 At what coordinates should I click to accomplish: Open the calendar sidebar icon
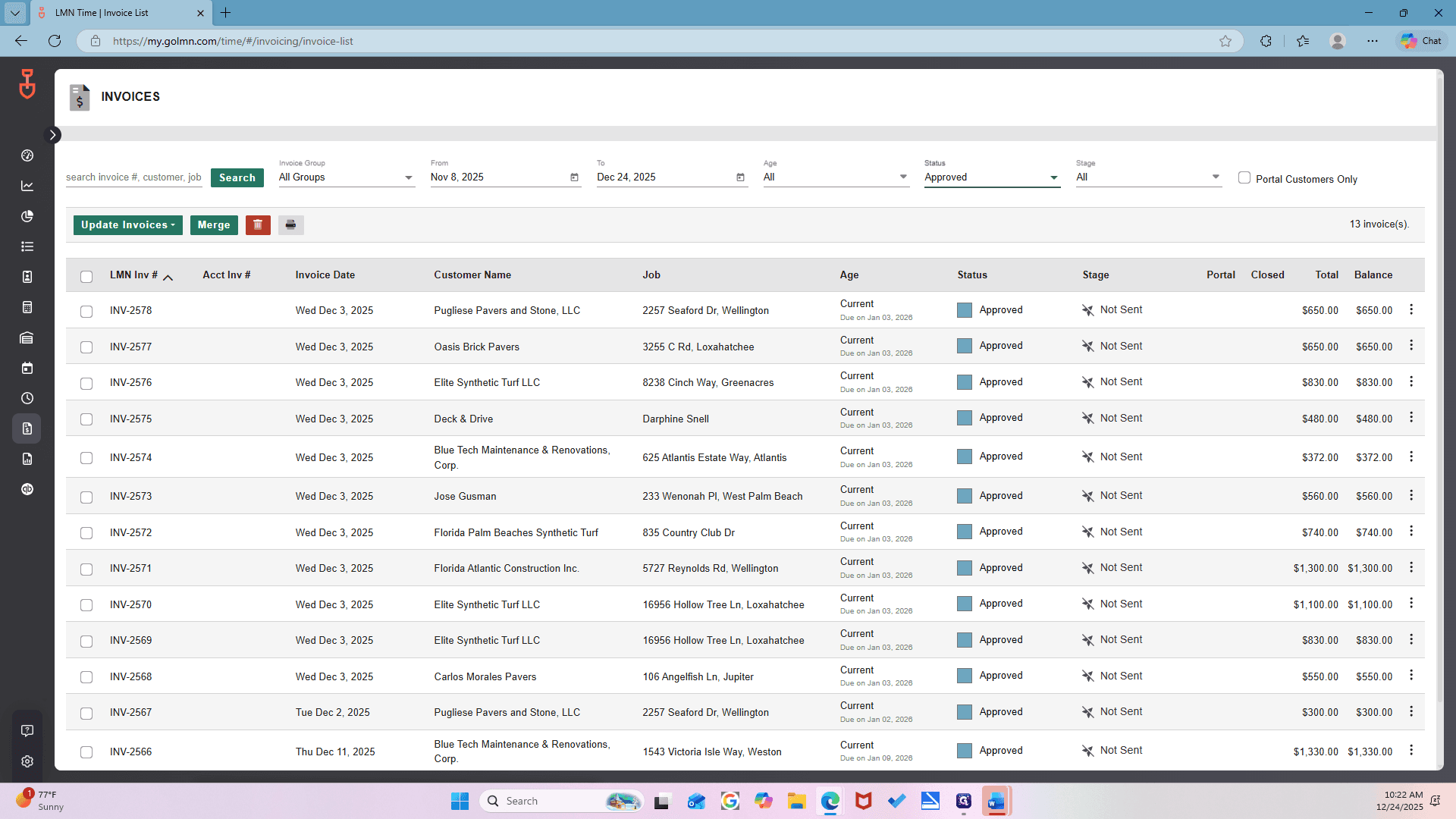[27, 368]
